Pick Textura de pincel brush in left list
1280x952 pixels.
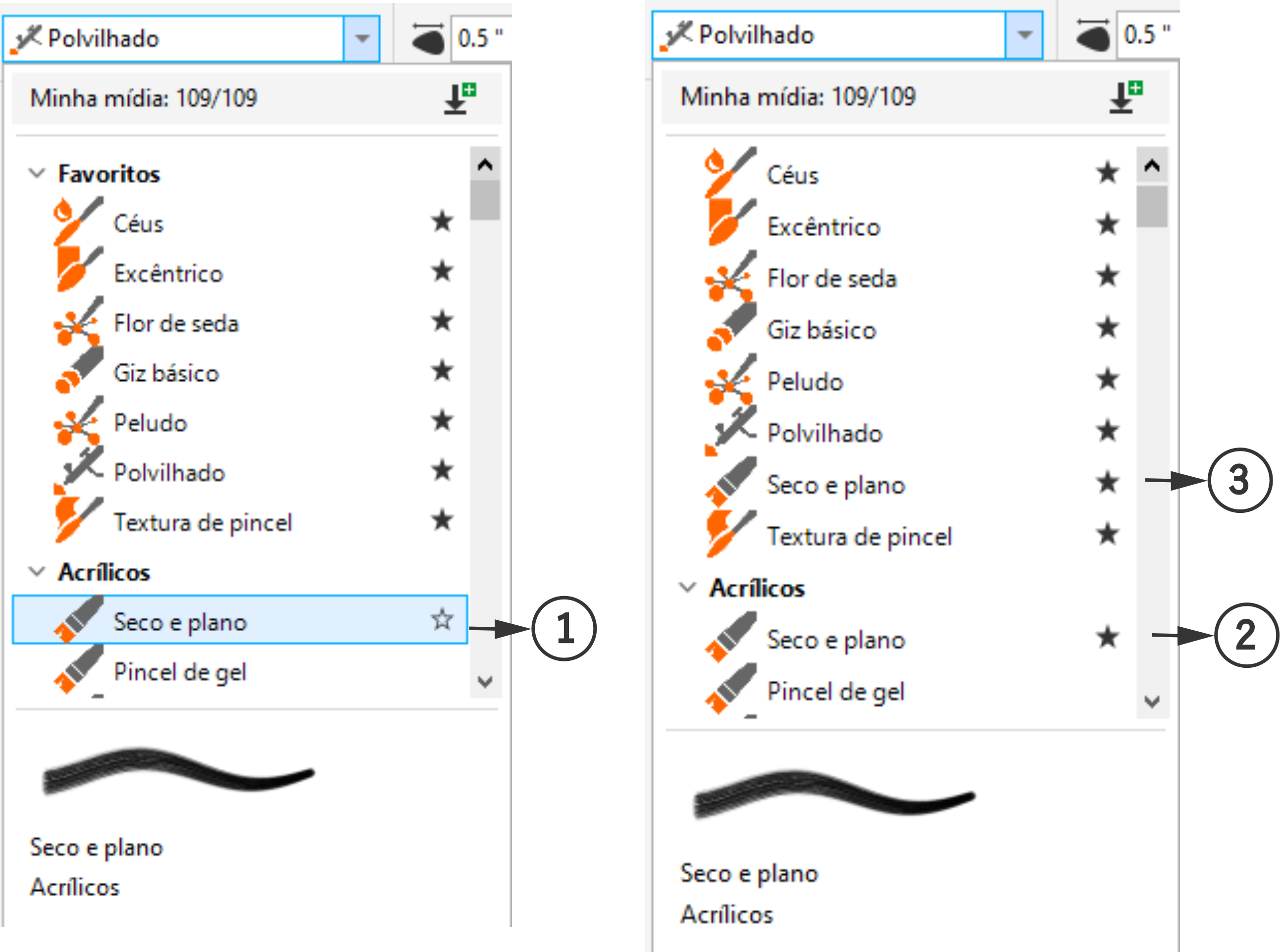click(203, 522)
